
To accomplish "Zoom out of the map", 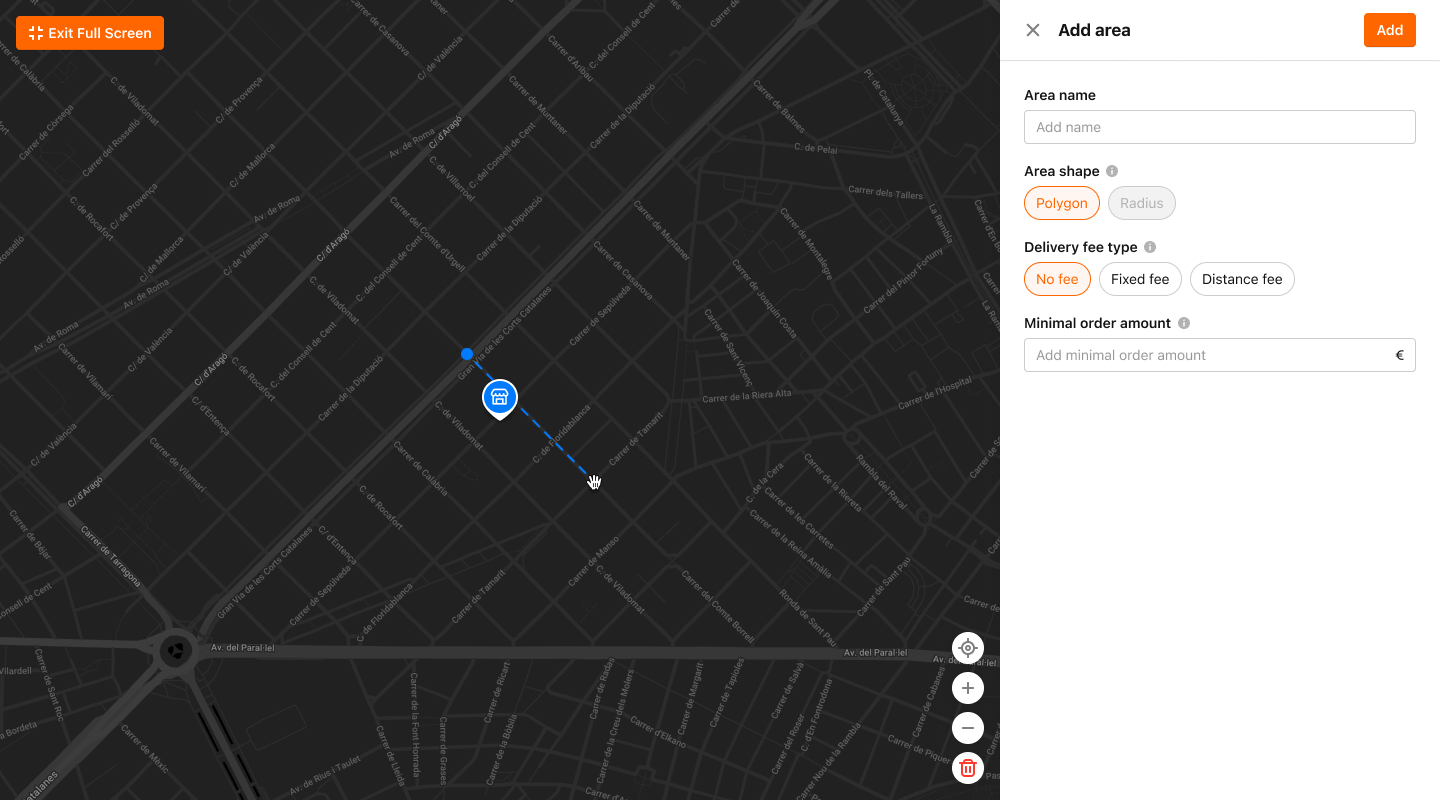I will click(x=967, y=728).
